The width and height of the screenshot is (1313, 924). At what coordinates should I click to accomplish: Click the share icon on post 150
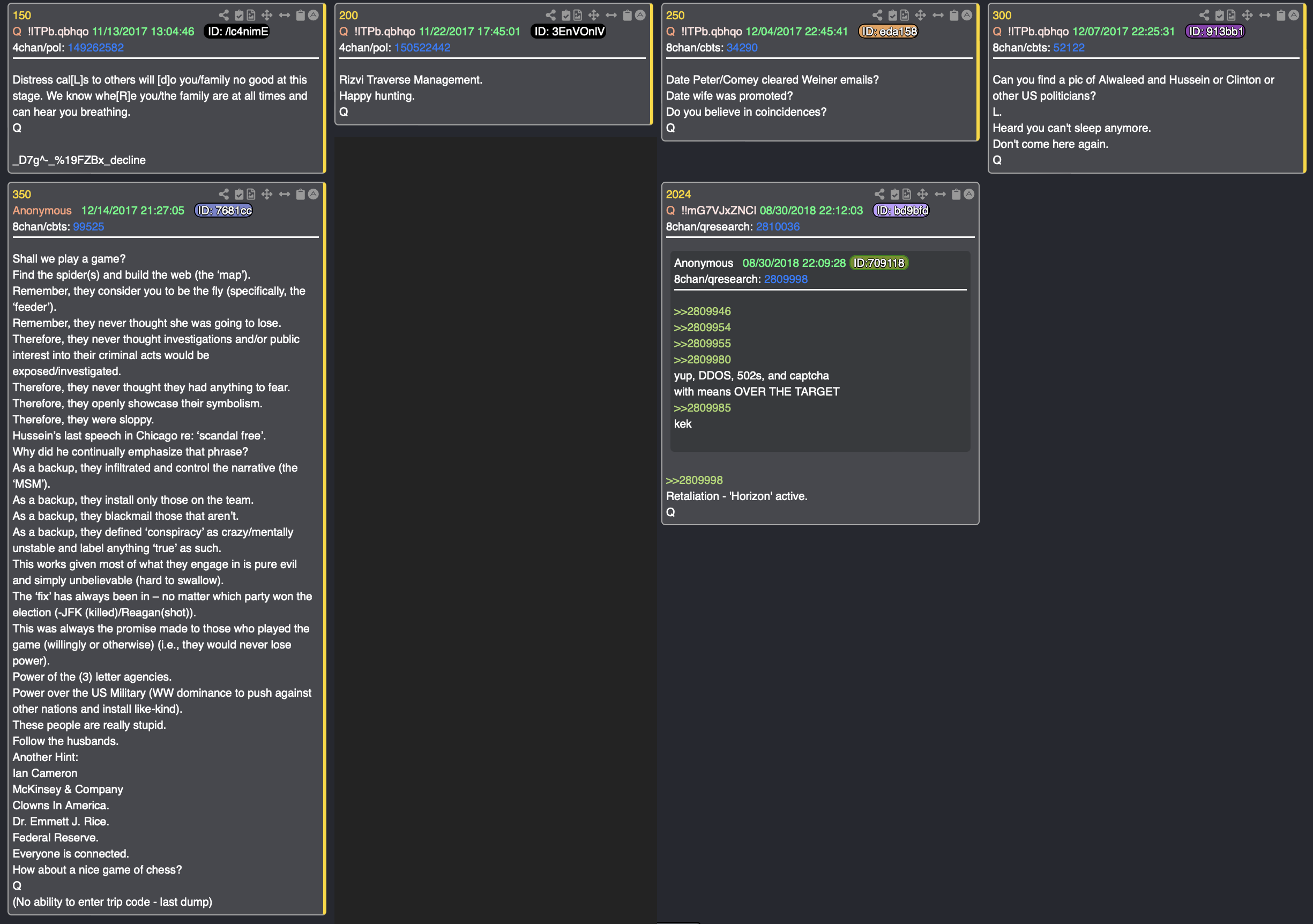click(x=223, y=16)
